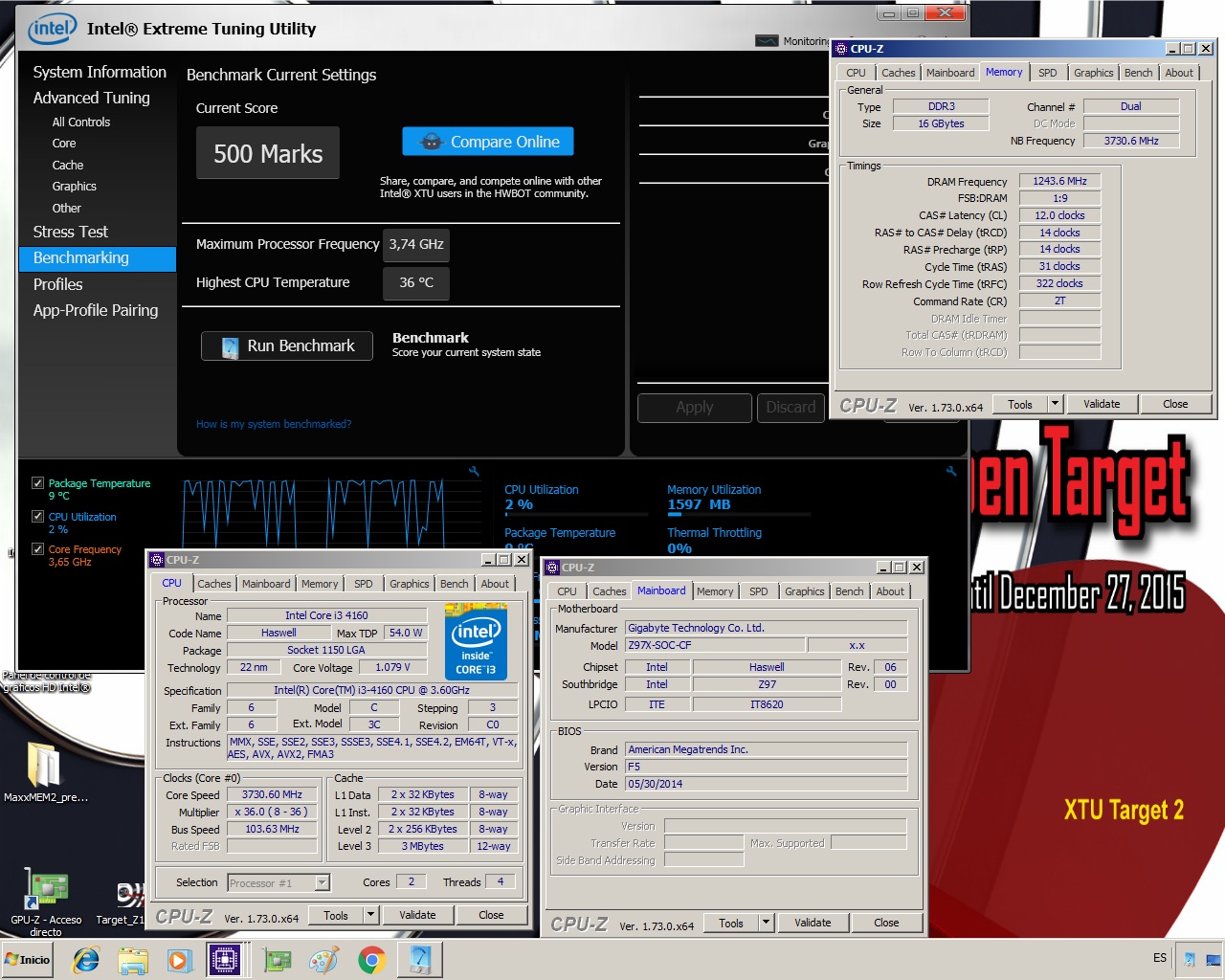Viewport: 1225px width, 980px height.
Task: Select Cache under Advanced Tuning
Action: pos(68,166)
